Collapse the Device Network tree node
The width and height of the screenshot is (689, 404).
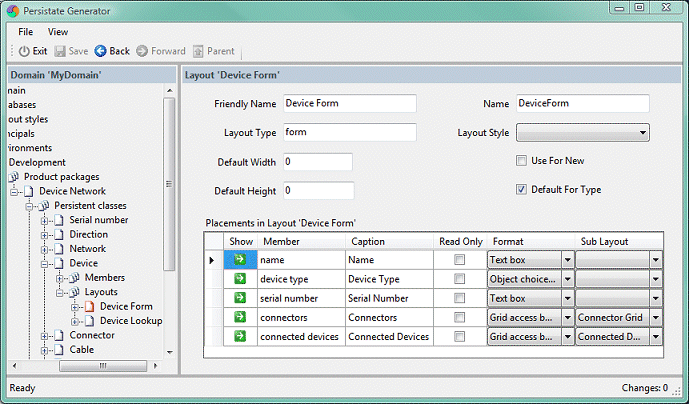pyautogui.click(x=15, y=192)
